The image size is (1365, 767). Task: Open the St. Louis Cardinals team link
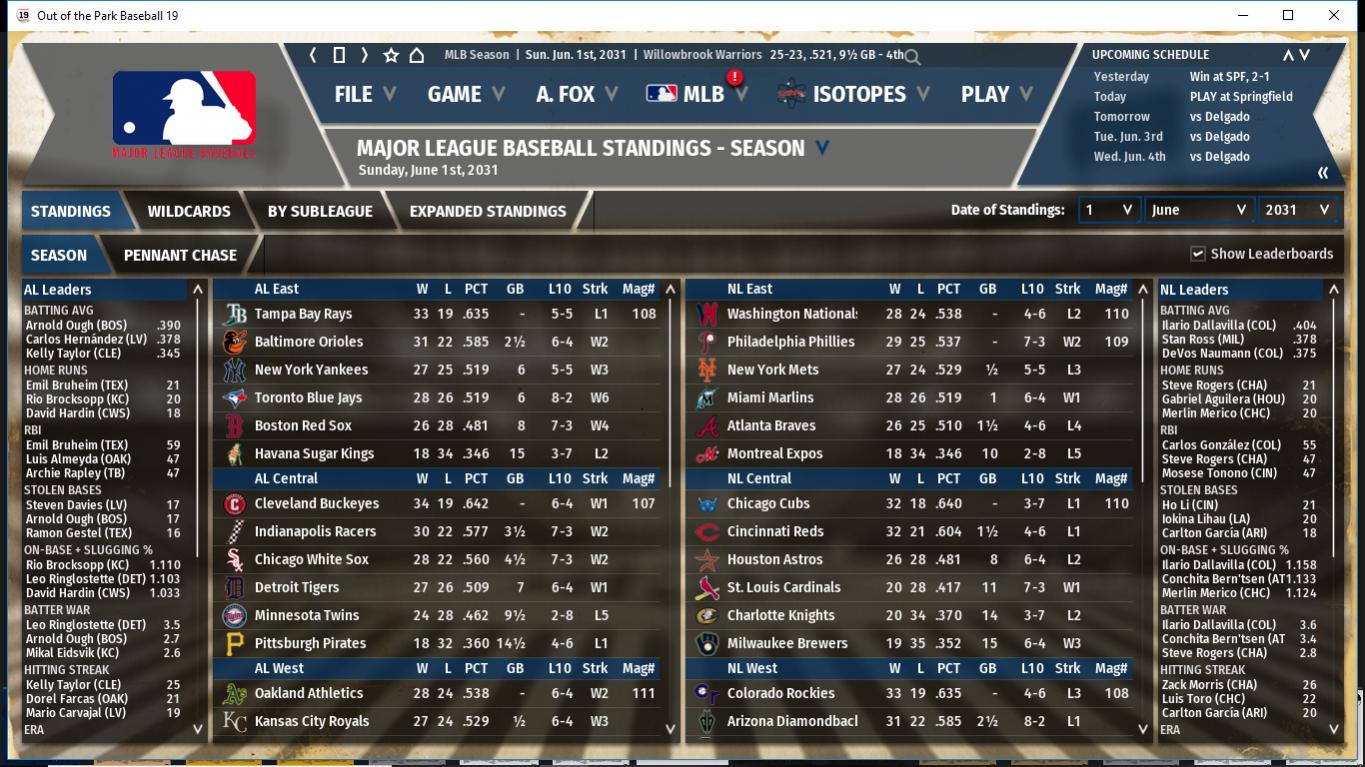coord(784,588)
